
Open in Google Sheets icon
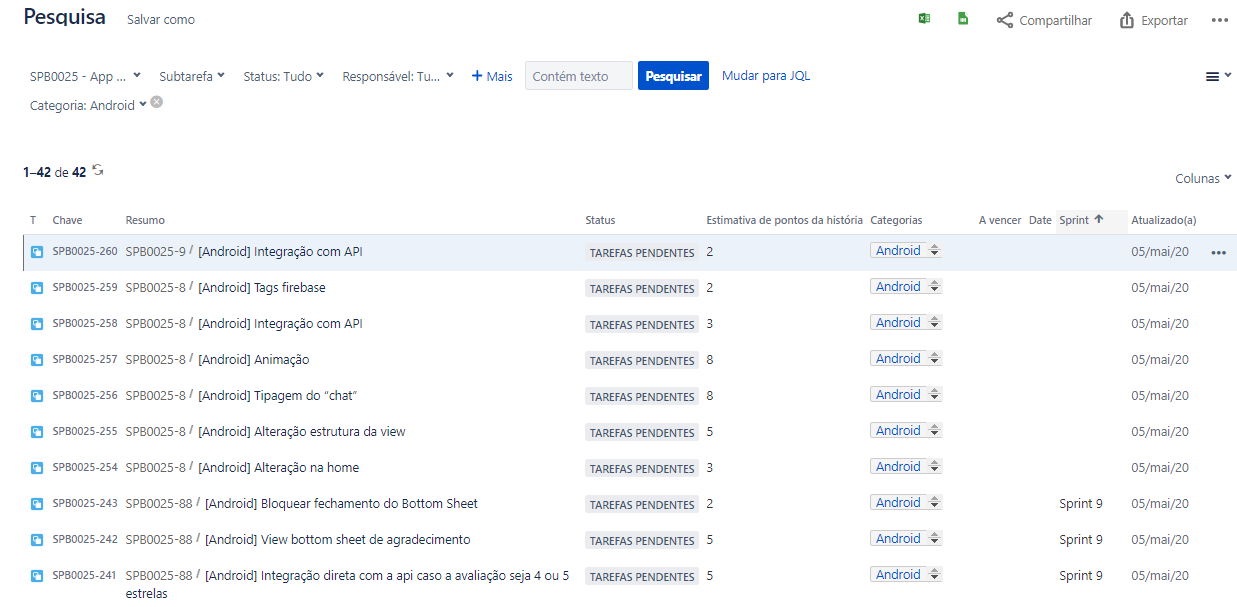click(963, 19)
